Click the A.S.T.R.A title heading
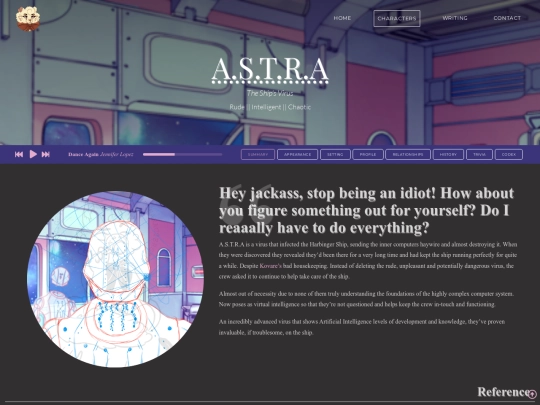This screenshot has height=405, width=540. (x=270, y=70)
